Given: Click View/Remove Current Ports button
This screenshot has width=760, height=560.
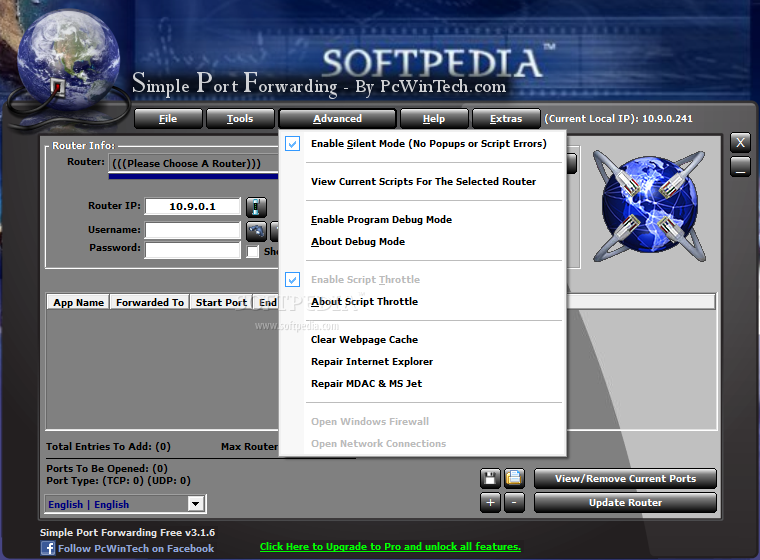Looking at the screenshot, I should coord(625,479).
